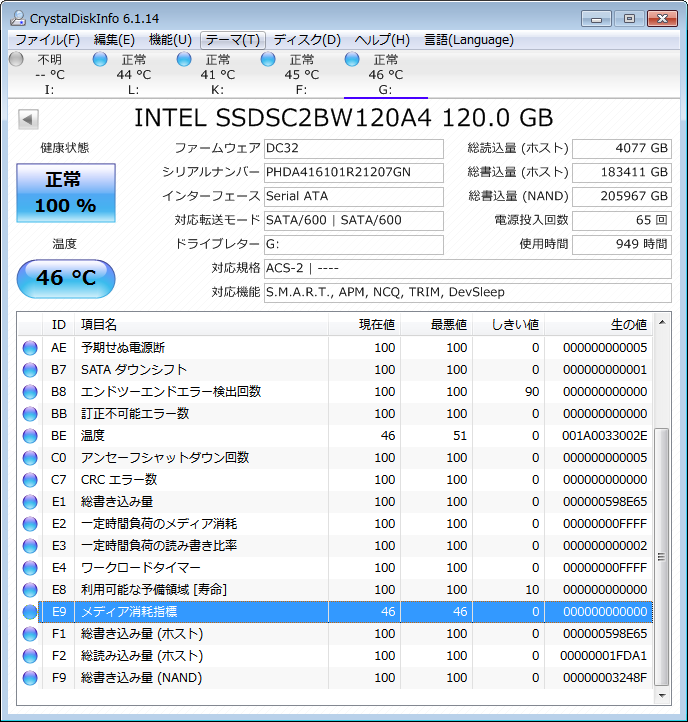Click status icon of F9 row
The image size is (688, 722).
pos(30,678)
